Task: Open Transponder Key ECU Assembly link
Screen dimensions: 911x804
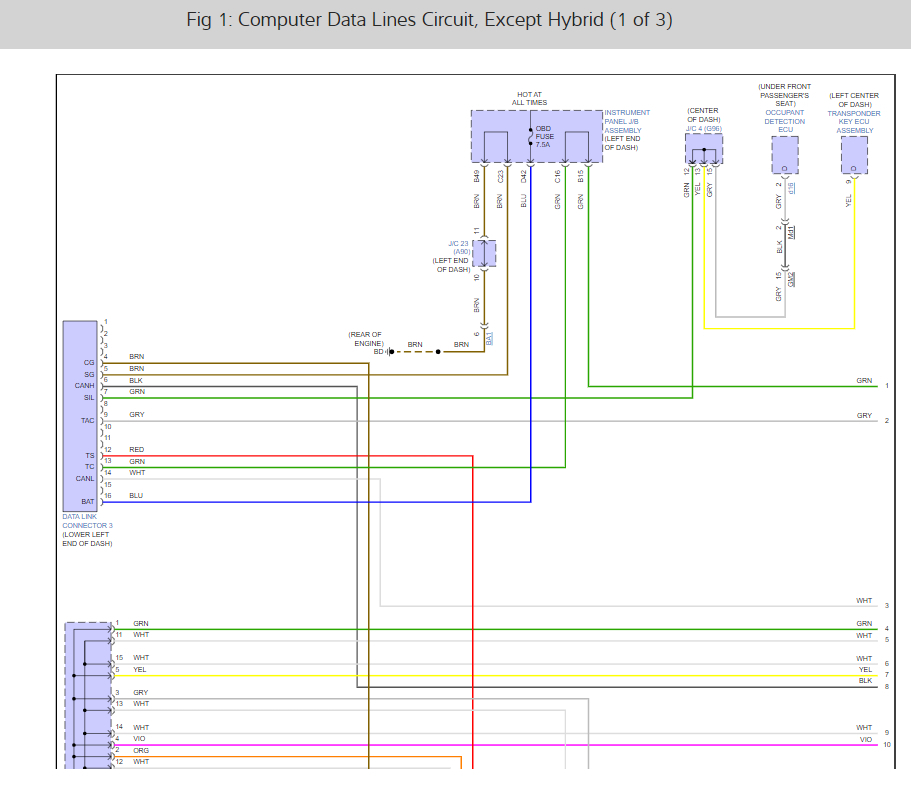Action: (x=854, y=122)
